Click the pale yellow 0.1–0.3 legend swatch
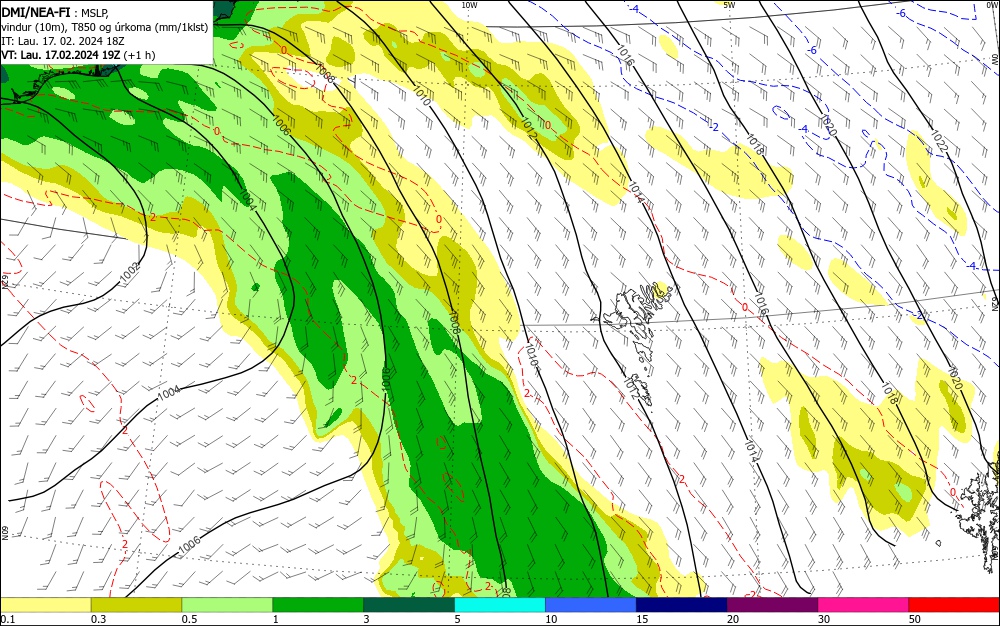Screen dimensions: 1000x626 tap(45, 605)
